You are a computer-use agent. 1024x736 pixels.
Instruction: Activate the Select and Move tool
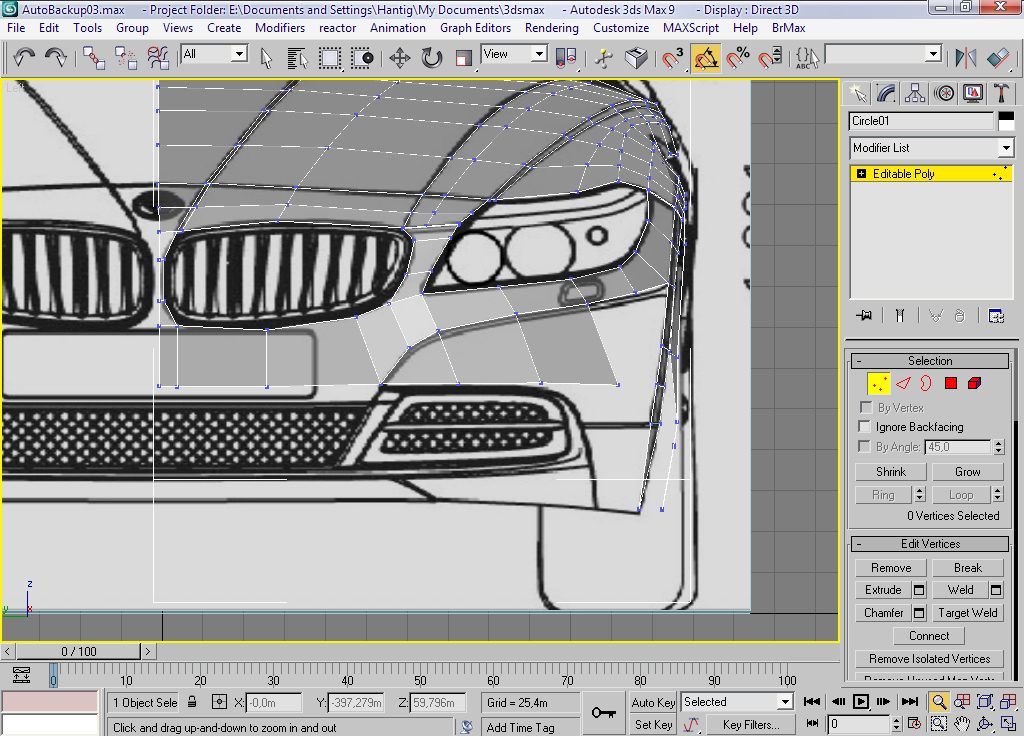click(398, 58)
